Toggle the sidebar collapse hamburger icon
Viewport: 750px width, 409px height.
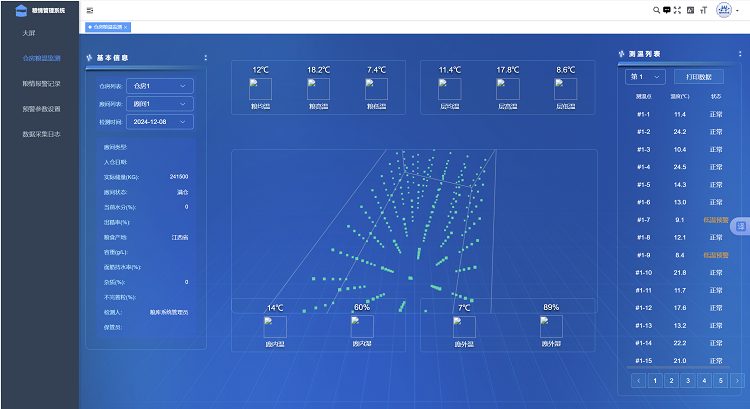(90, 10)
